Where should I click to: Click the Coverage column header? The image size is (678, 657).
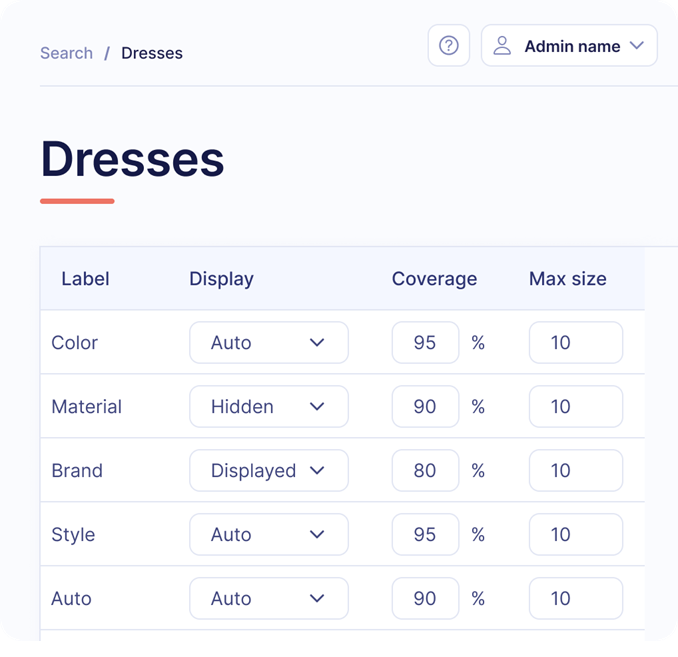point(434,279)
